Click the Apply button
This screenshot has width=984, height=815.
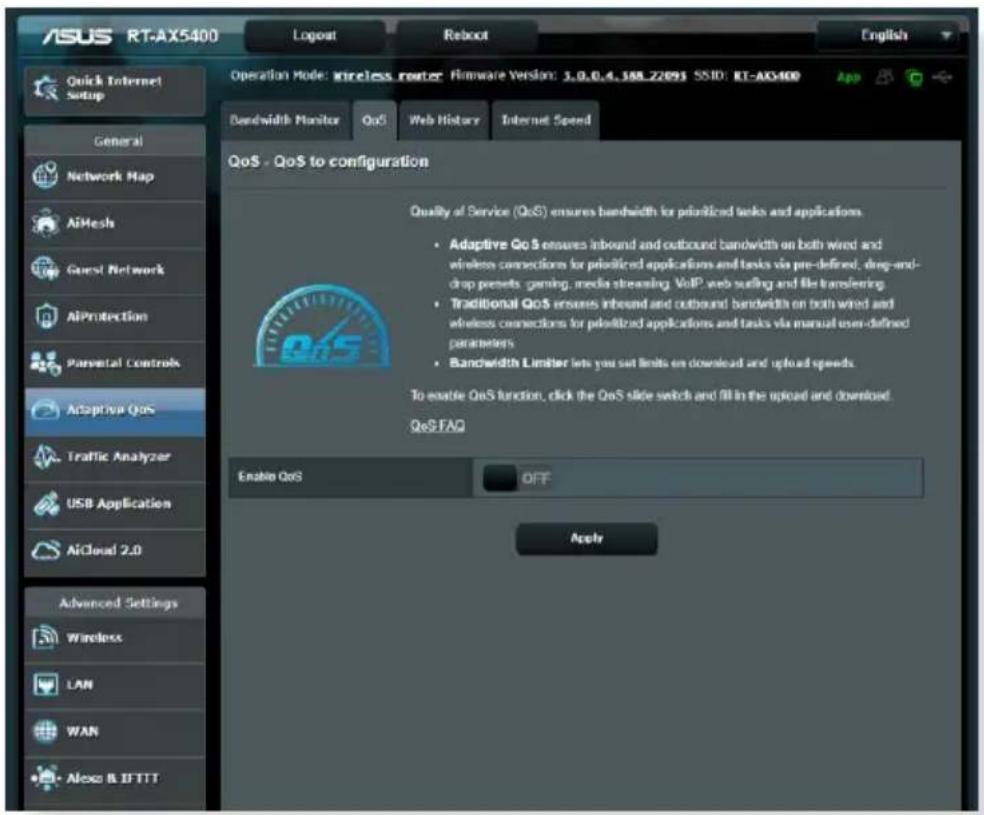pyautogui.click(x=587, y=538)
